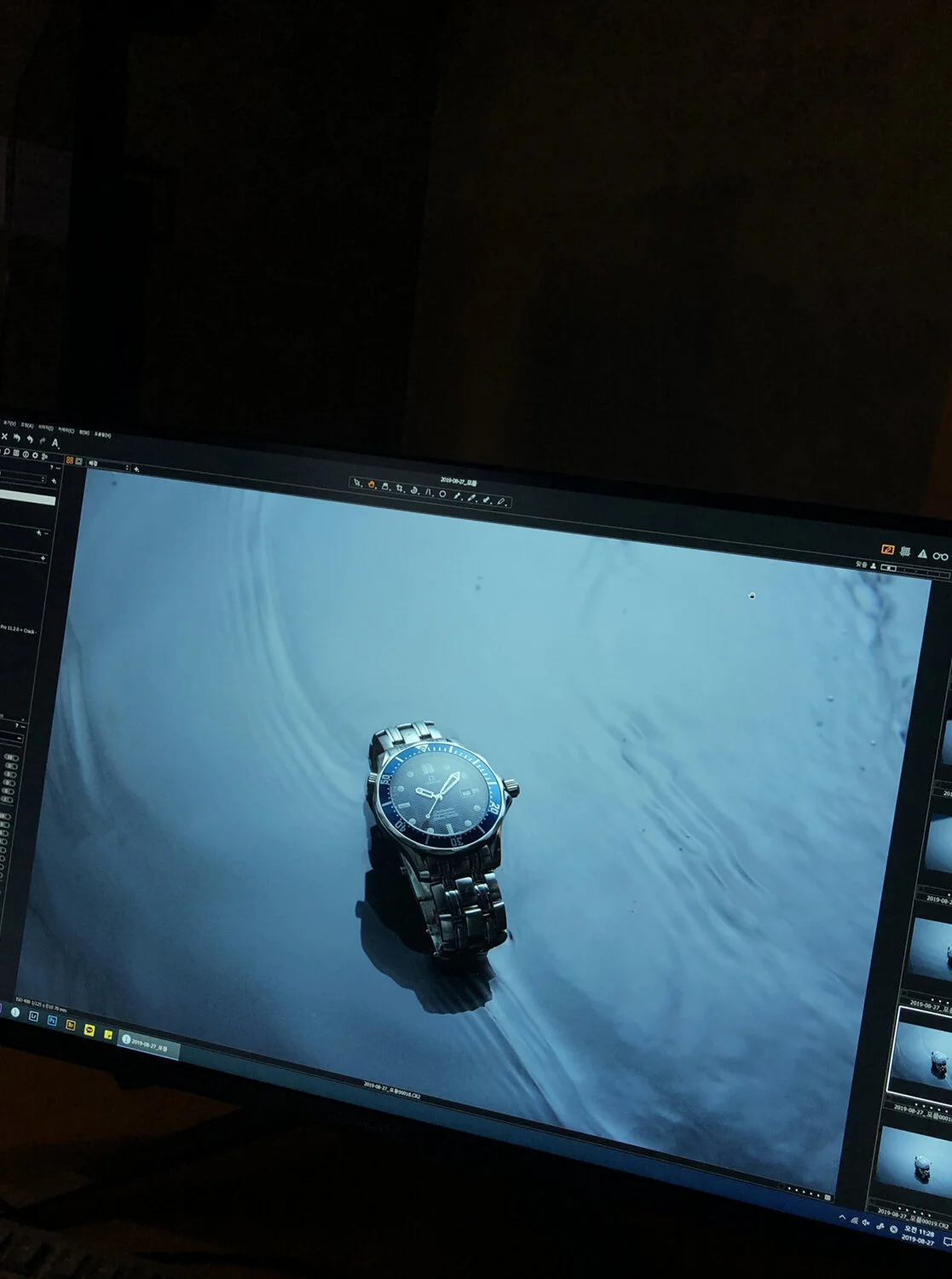Screen dimensions: 952x1279
Task: Adjust the viewer zoom slider
Action: [x=915, y=571]
